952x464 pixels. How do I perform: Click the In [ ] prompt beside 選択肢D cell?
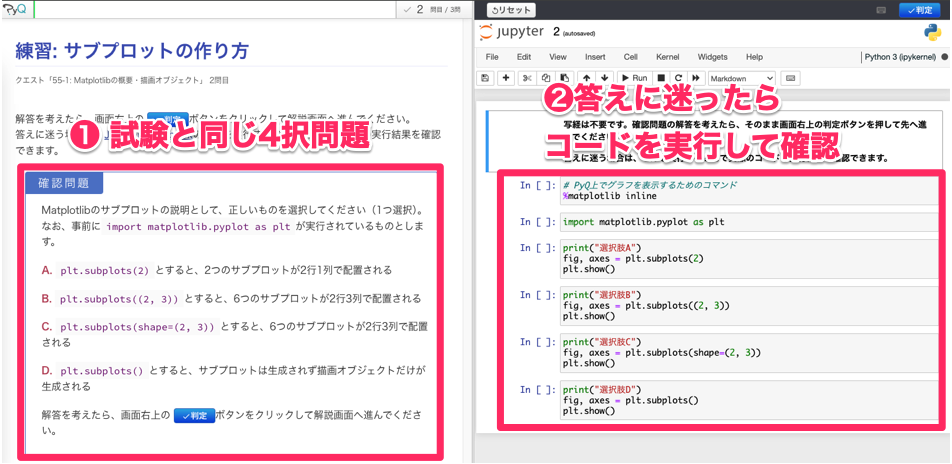tap(537, 389)
